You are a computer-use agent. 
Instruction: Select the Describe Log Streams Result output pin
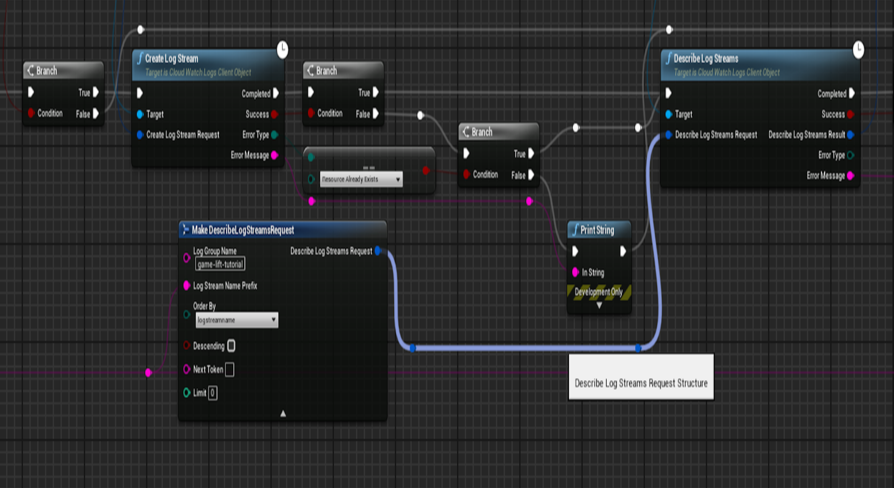[x=850, y=134]
